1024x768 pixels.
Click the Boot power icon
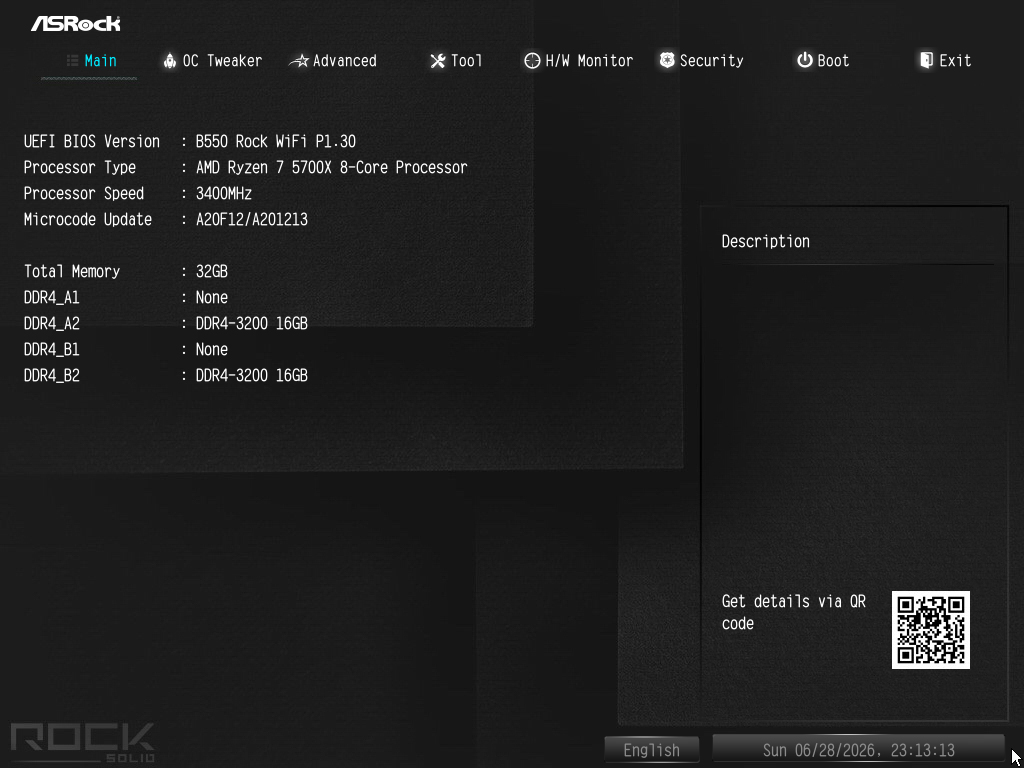click(x=805, y=61)
